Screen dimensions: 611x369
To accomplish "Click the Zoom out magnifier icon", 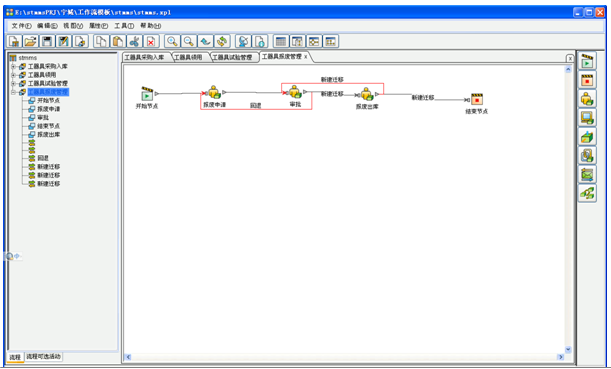I will pyautogui.click(x=189, y=41).
